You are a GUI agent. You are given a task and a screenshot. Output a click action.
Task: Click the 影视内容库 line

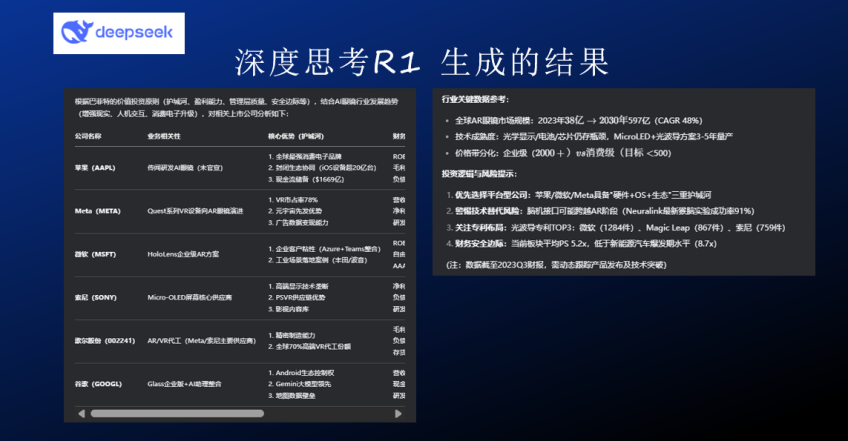pyautogui.click(x=289, y=309)
